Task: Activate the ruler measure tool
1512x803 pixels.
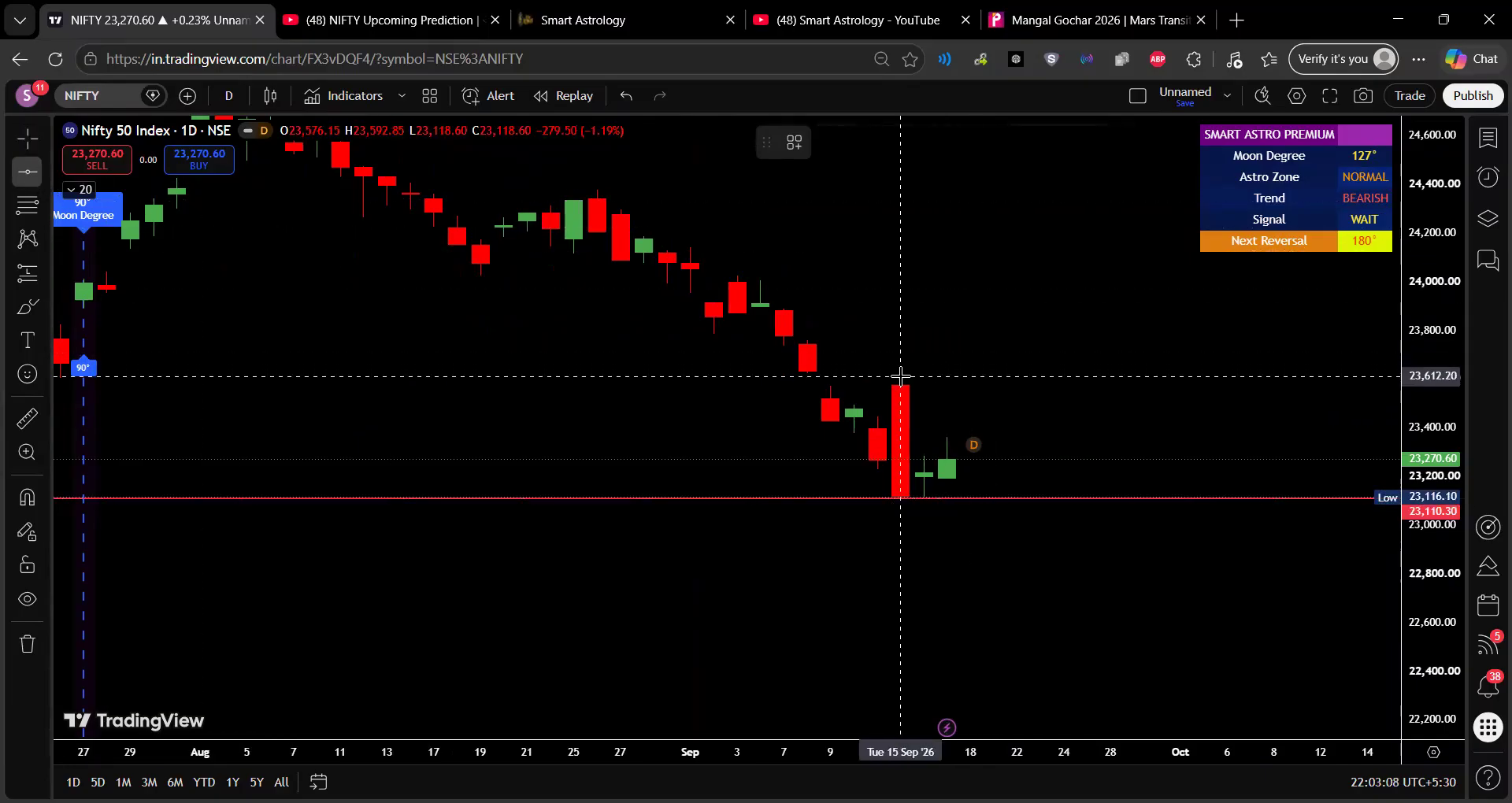Action: 28,419
